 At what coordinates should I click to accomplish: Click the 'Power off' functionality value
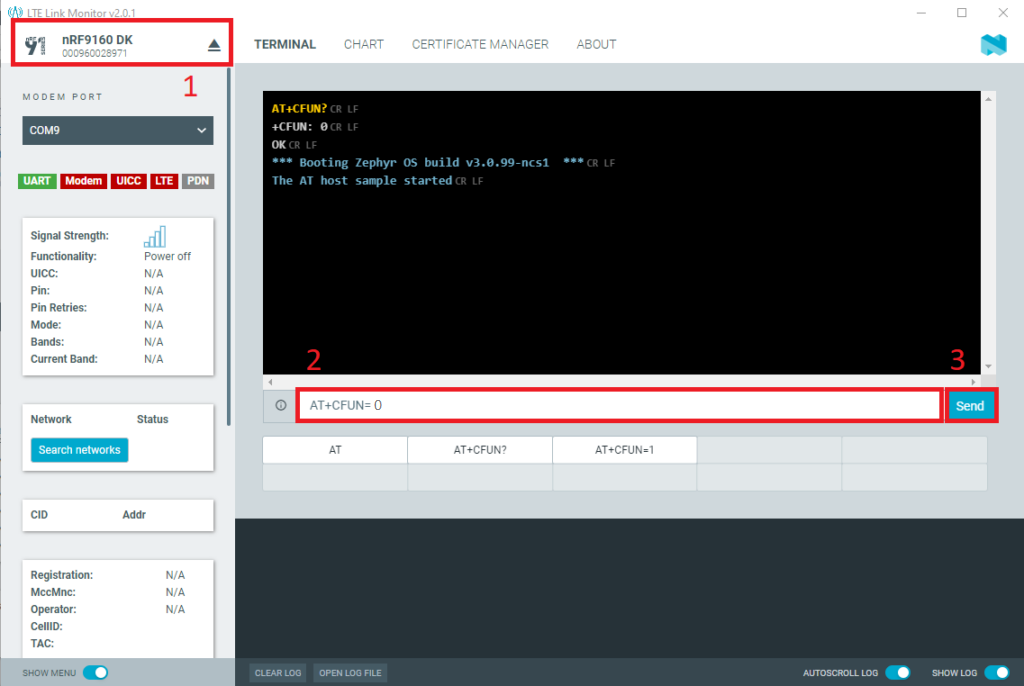click(167, 256)
